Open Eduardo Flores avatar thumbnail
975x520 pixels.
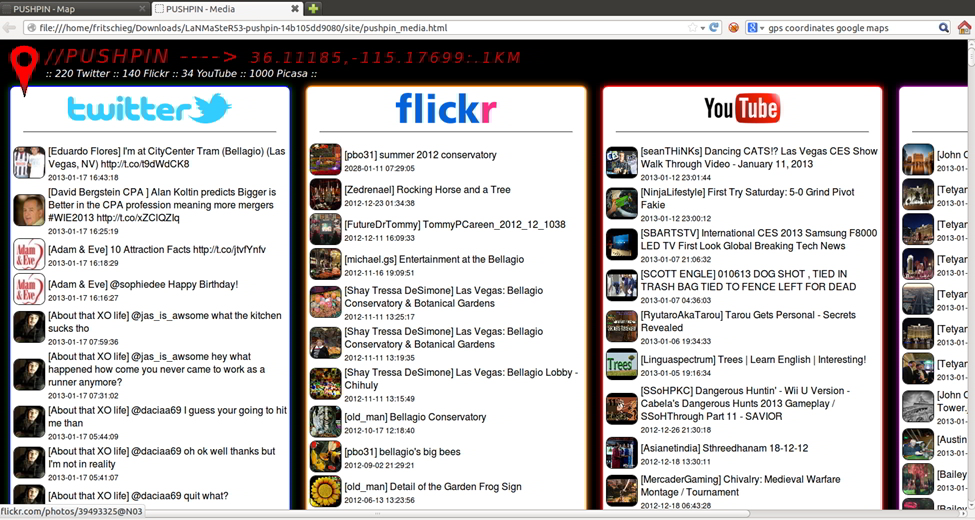coord(29,162)
